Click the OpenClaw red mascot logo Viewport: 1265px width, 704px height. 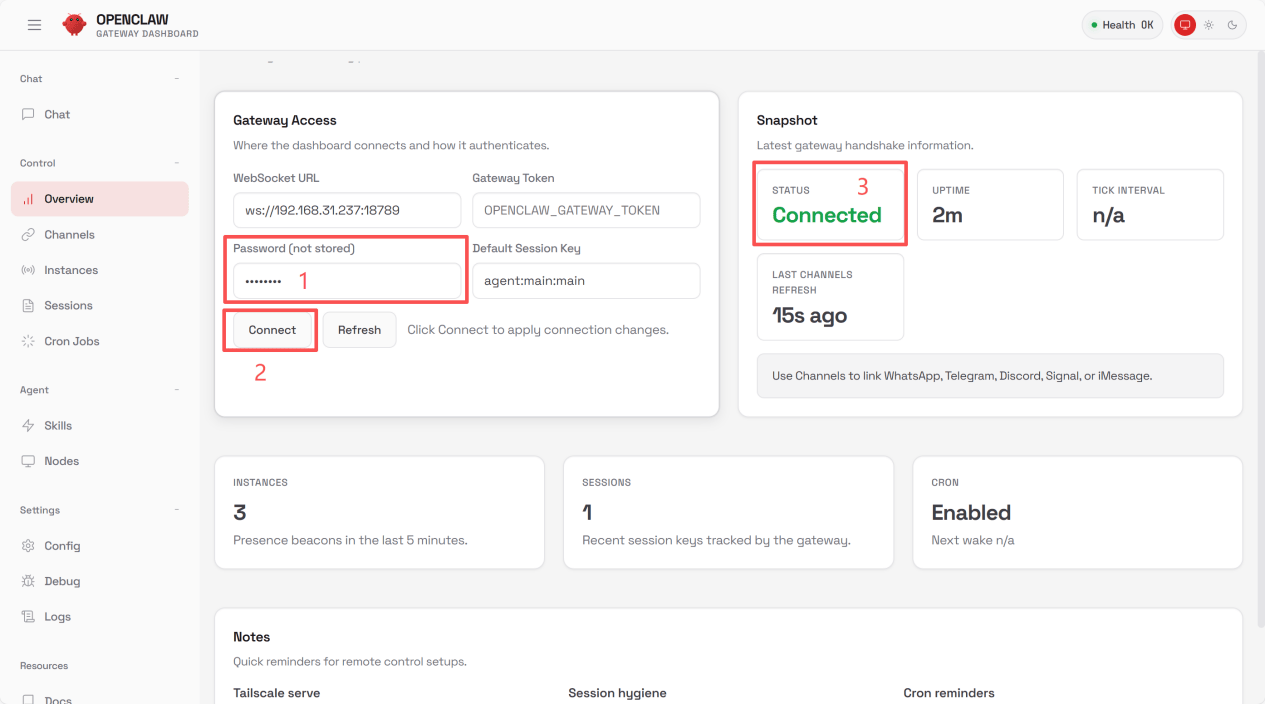coord(74,25)
